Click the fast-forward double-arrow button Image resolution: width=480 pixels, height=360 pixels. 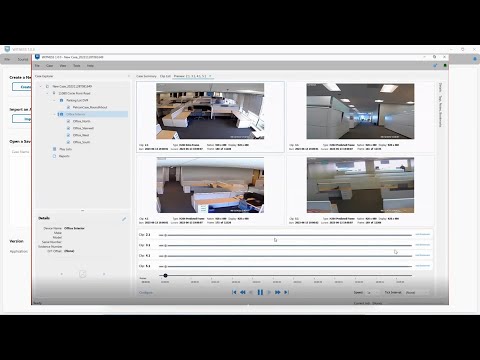(x=277, y=292)
